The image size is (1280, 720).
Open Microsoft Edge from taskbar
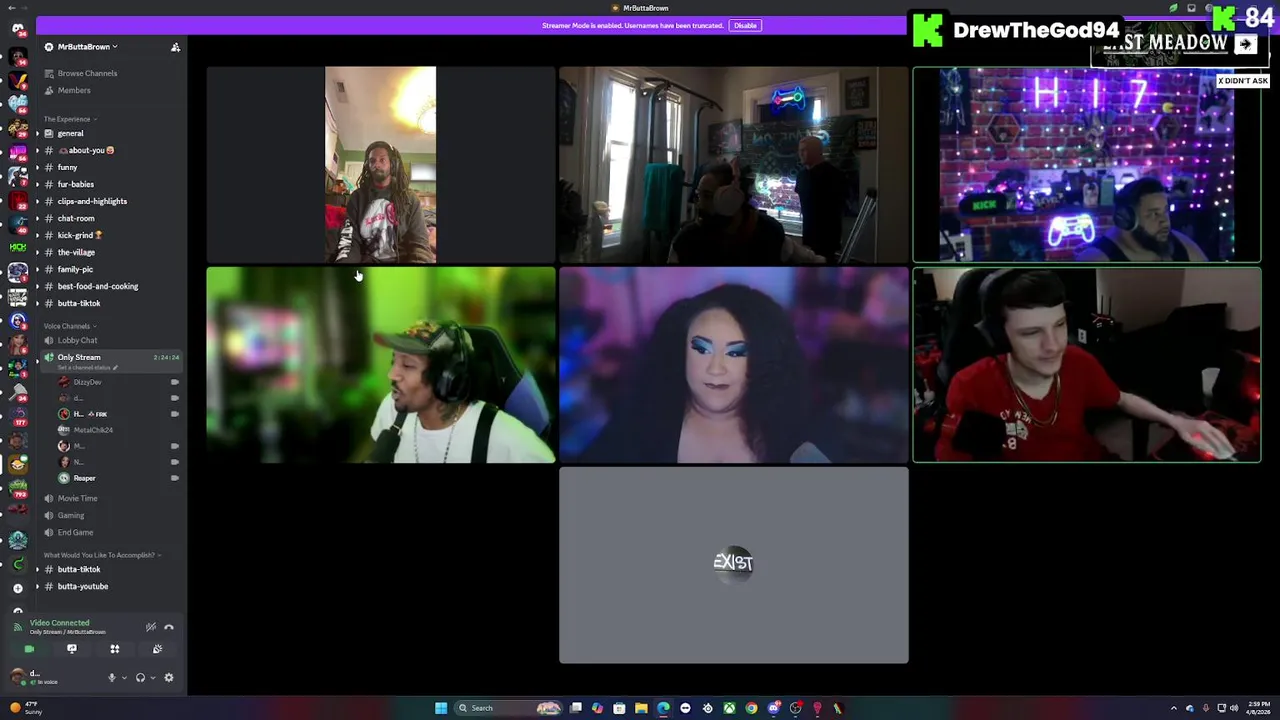[663, 708]
